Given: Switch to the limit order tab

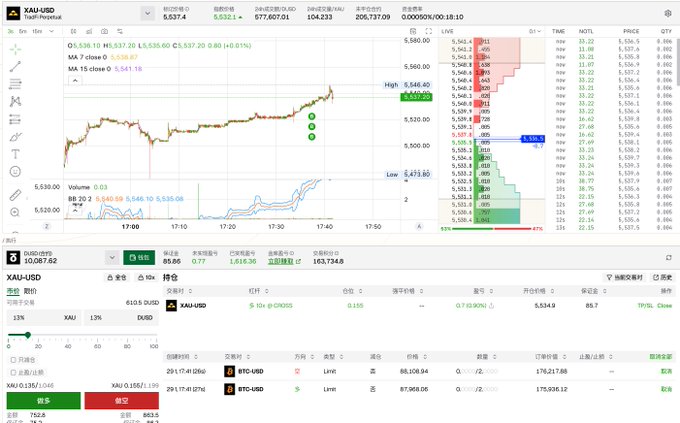Looking at the screenshot, I should [x=30, y=291].
